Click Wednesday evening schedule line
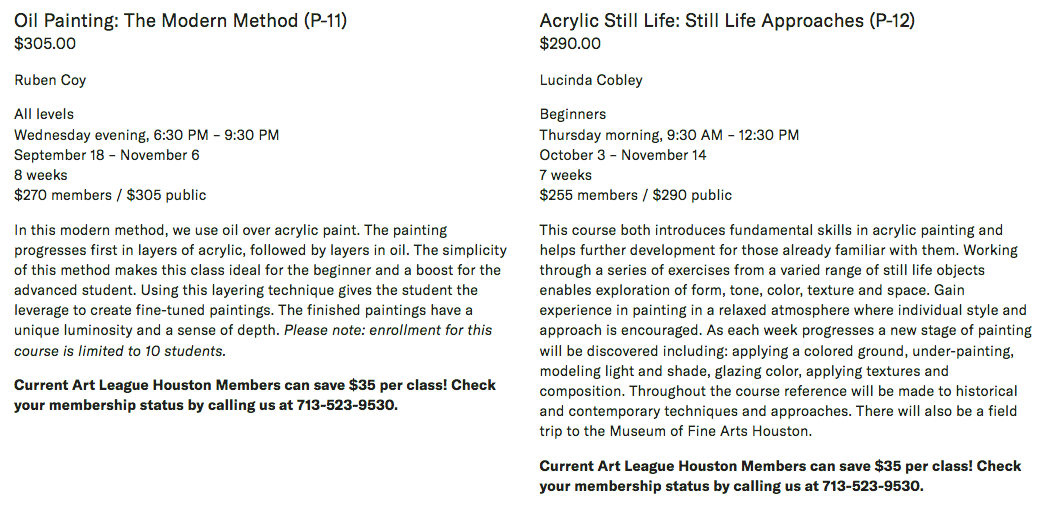Screen dimensions: 1059x518 click(x=147, y=135)
